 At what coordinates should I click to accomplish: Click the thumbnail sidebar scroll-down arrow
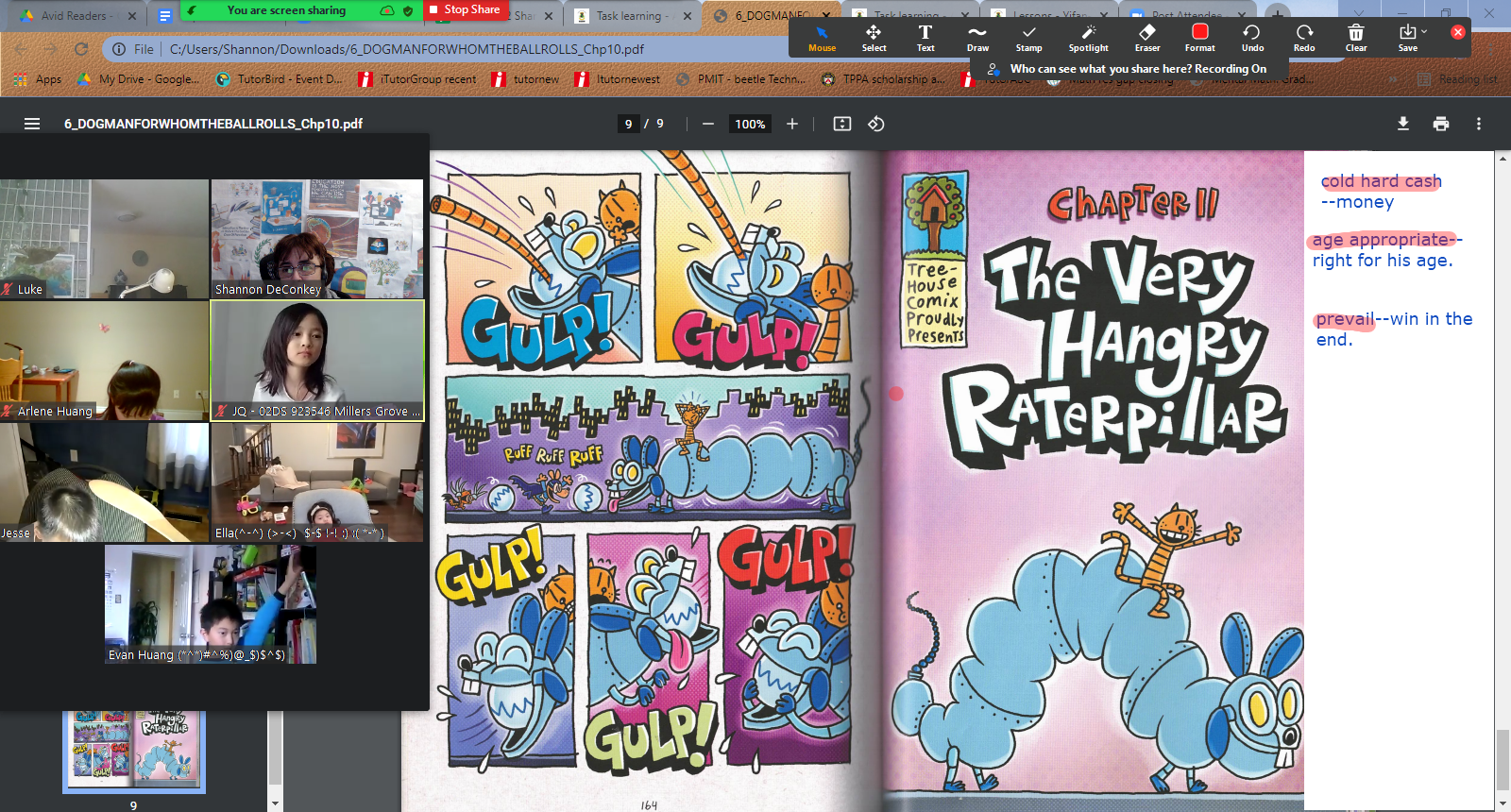(275, 804)
